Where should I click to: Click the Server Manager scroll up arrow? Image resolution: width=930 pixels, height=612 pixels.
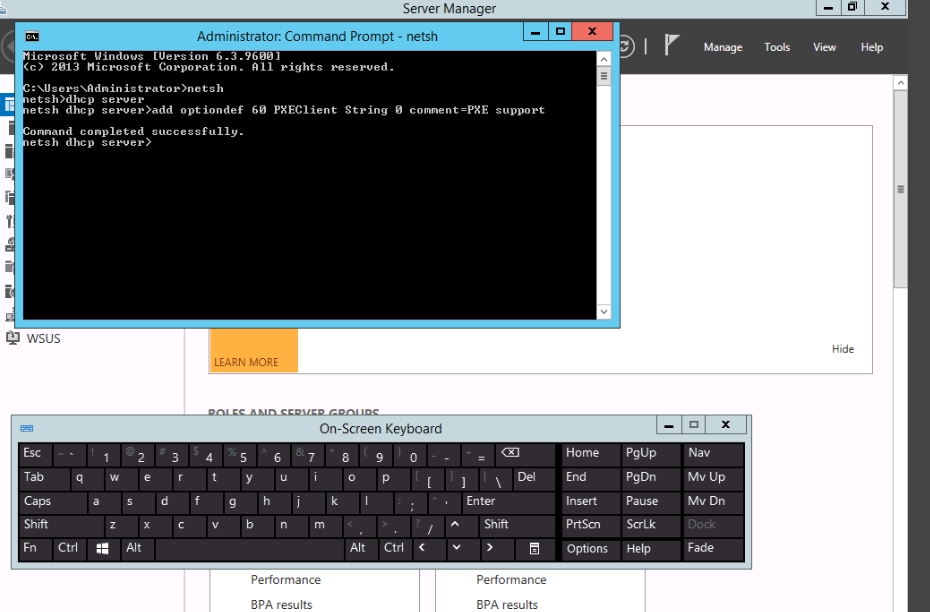point(900,83)
